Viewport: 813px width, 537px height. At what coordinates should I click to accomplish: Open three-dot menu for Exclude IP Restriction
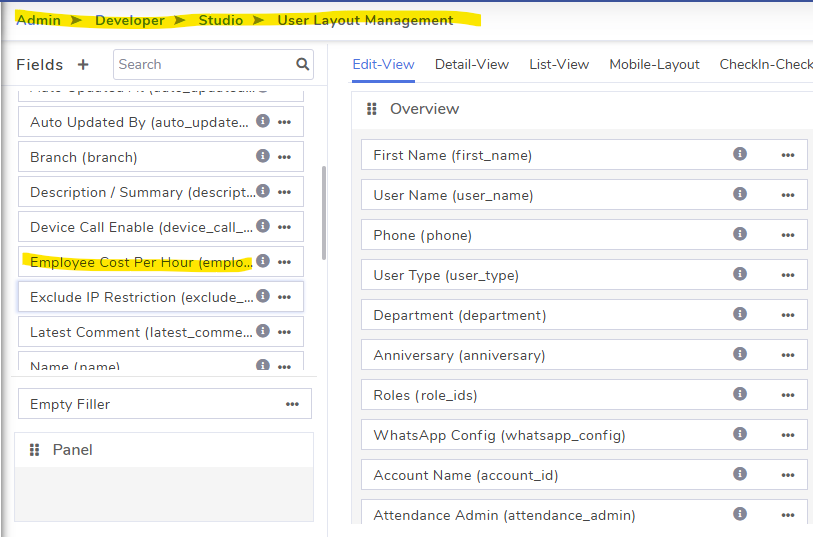[284, 297]
